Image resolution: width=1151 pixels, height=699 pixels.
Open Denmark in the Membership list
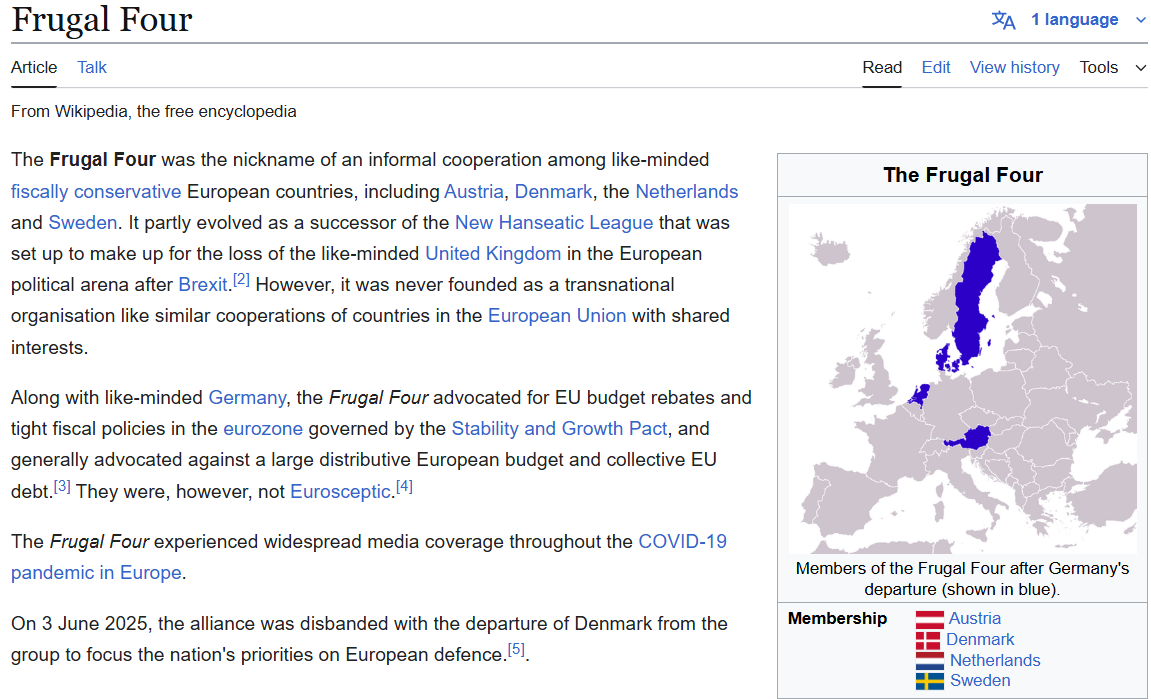click(x=980, y=640)
